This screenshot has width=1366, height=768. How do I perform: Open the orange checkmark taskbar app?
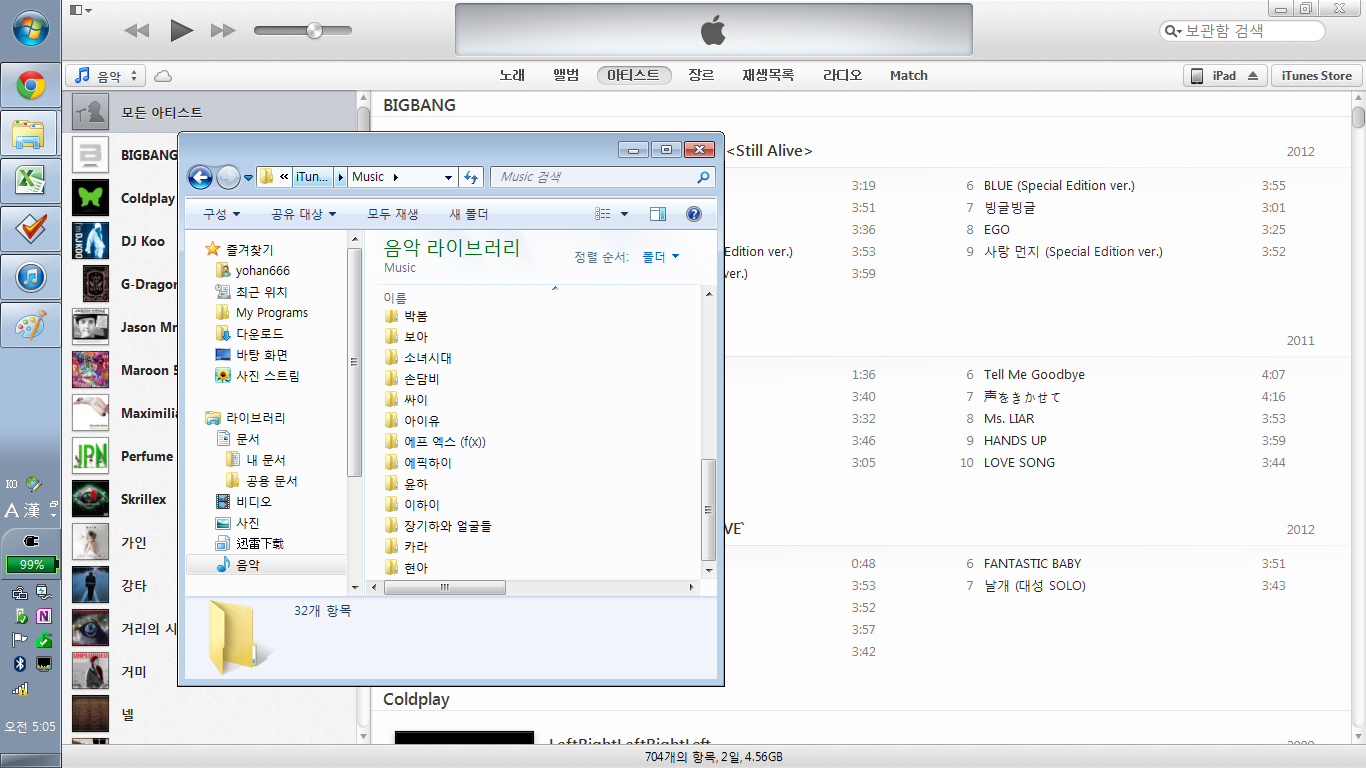point(30,230)
